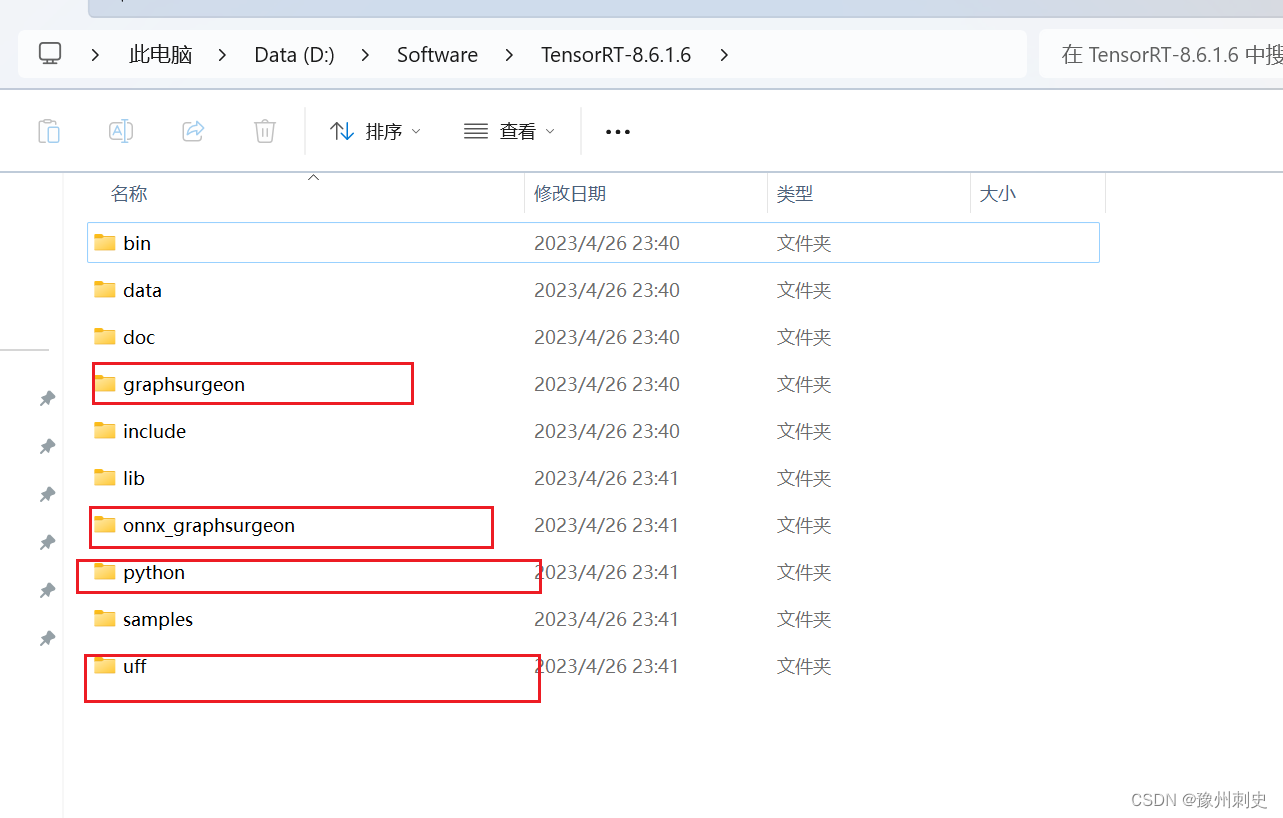Select the doc folder name

(x=139, y=337)
